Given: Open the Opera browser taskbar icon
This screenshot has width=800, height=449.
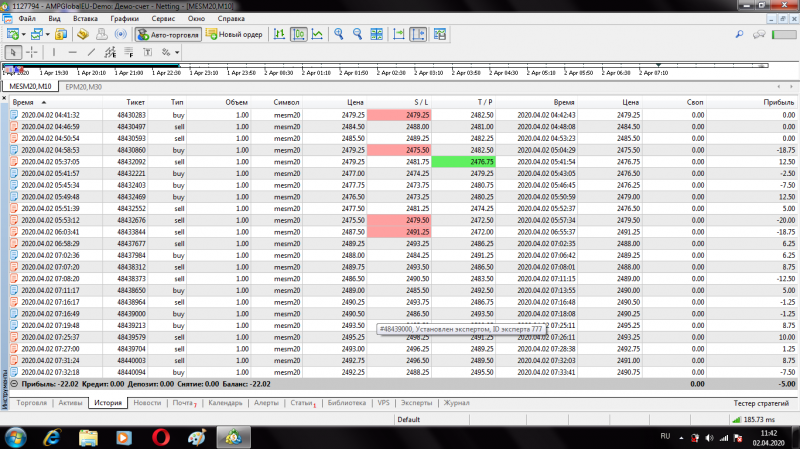Looking at the screenshot, I should coord(161,438).
